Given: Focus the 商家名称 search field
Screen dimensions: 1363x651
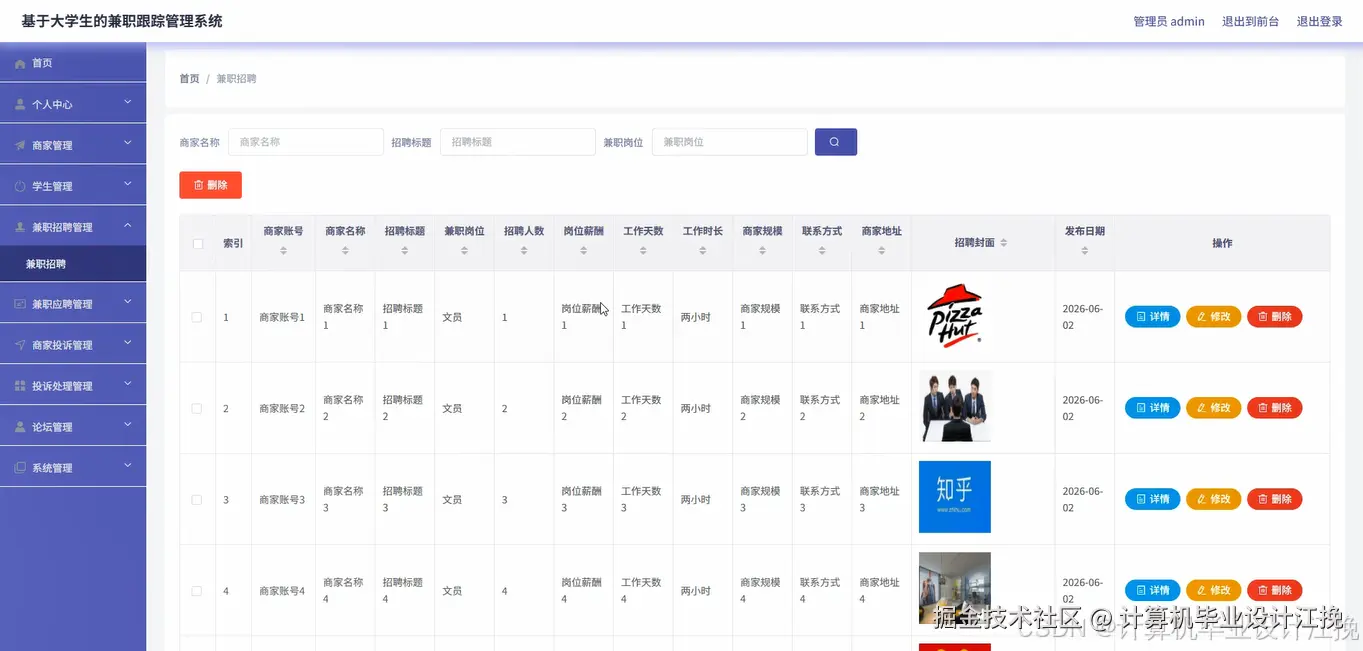Looking at the screenshot, I should (x=306, y=142).
